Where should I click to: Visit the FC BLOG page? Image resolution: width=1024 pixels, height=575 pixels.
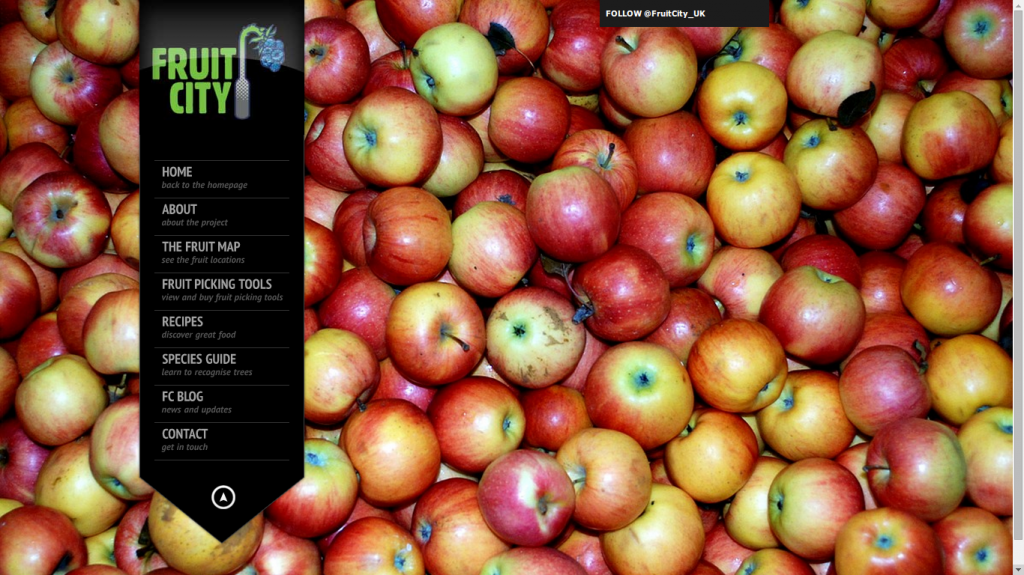pyautogui.click(x=221, y=403)
